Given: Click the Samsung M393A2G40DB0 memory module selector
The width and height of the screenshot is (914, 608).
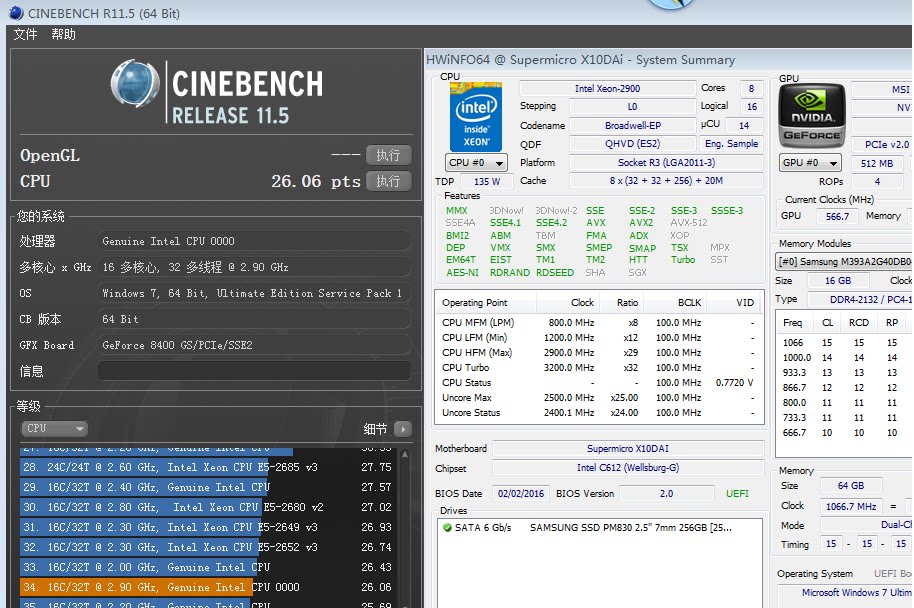Looking at the screenshot, I should pos(843,262).
